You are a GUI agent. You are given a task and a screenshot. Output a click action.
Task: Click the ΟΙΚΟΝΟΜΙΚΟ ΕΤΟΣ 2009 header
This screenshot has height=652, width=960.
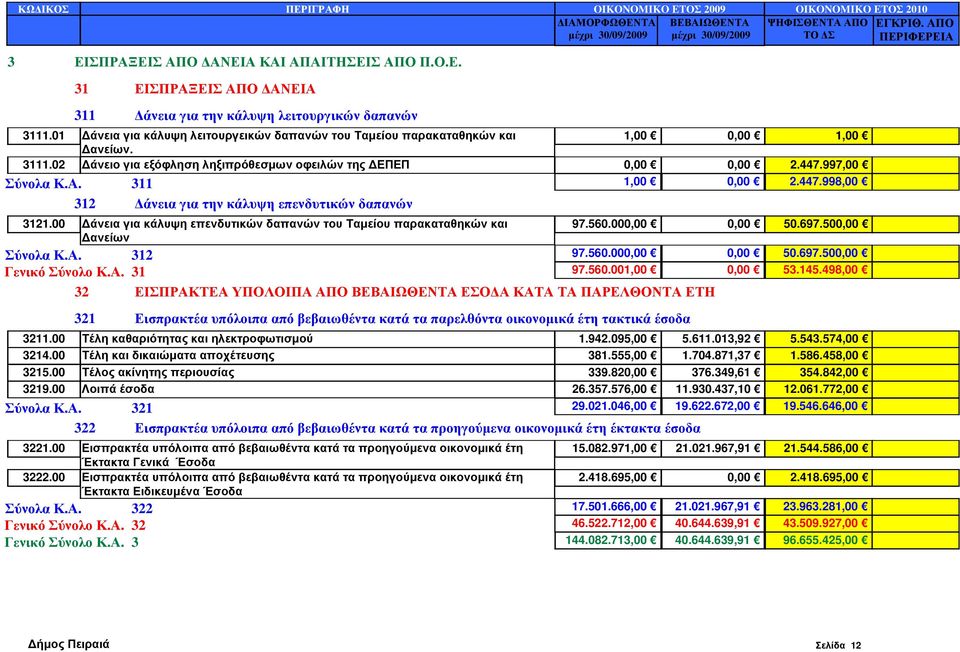coord(659,9)
